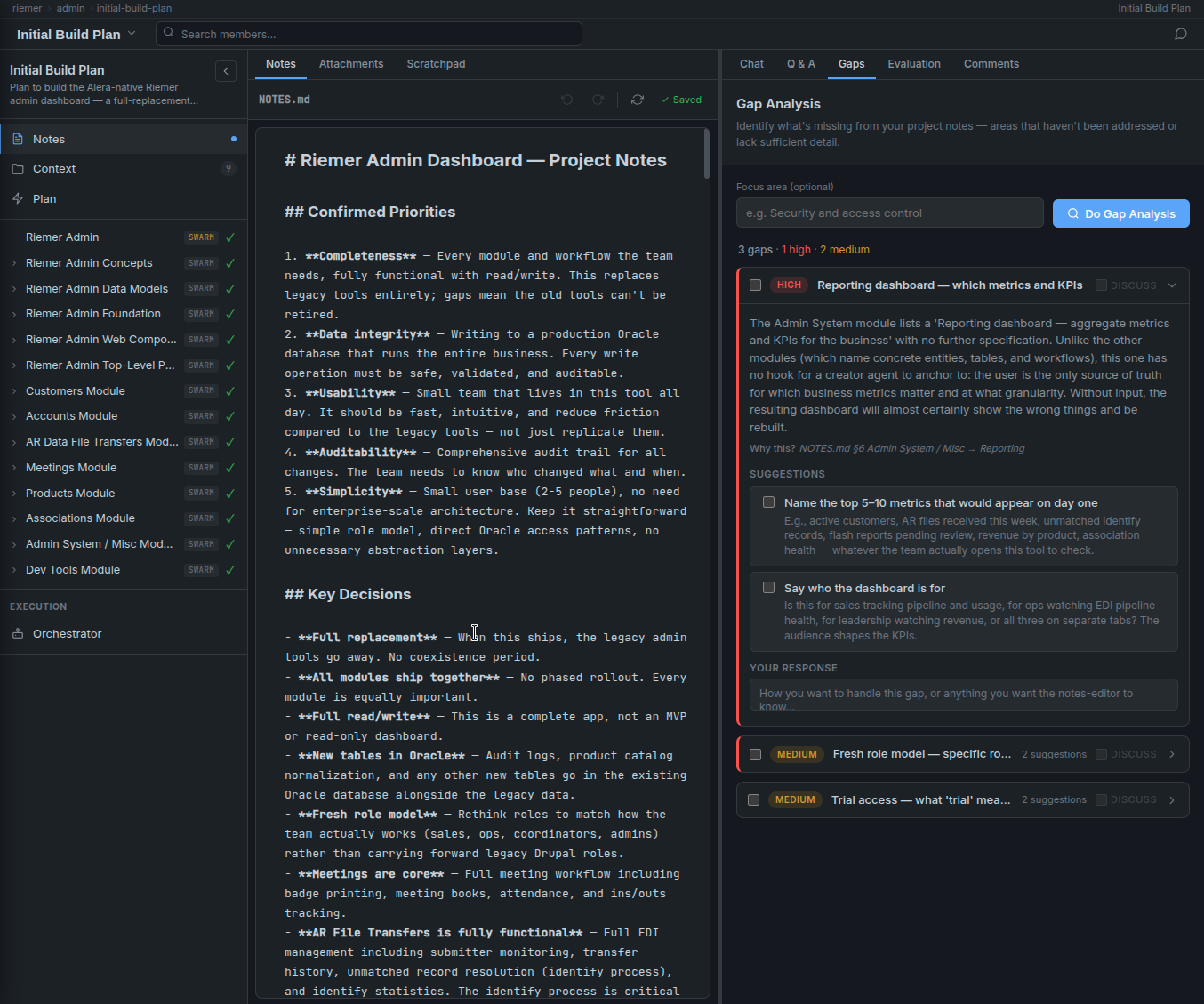
Task: Open the Notes editor tab
Action: pyautogui.click(x=280, y=64)
